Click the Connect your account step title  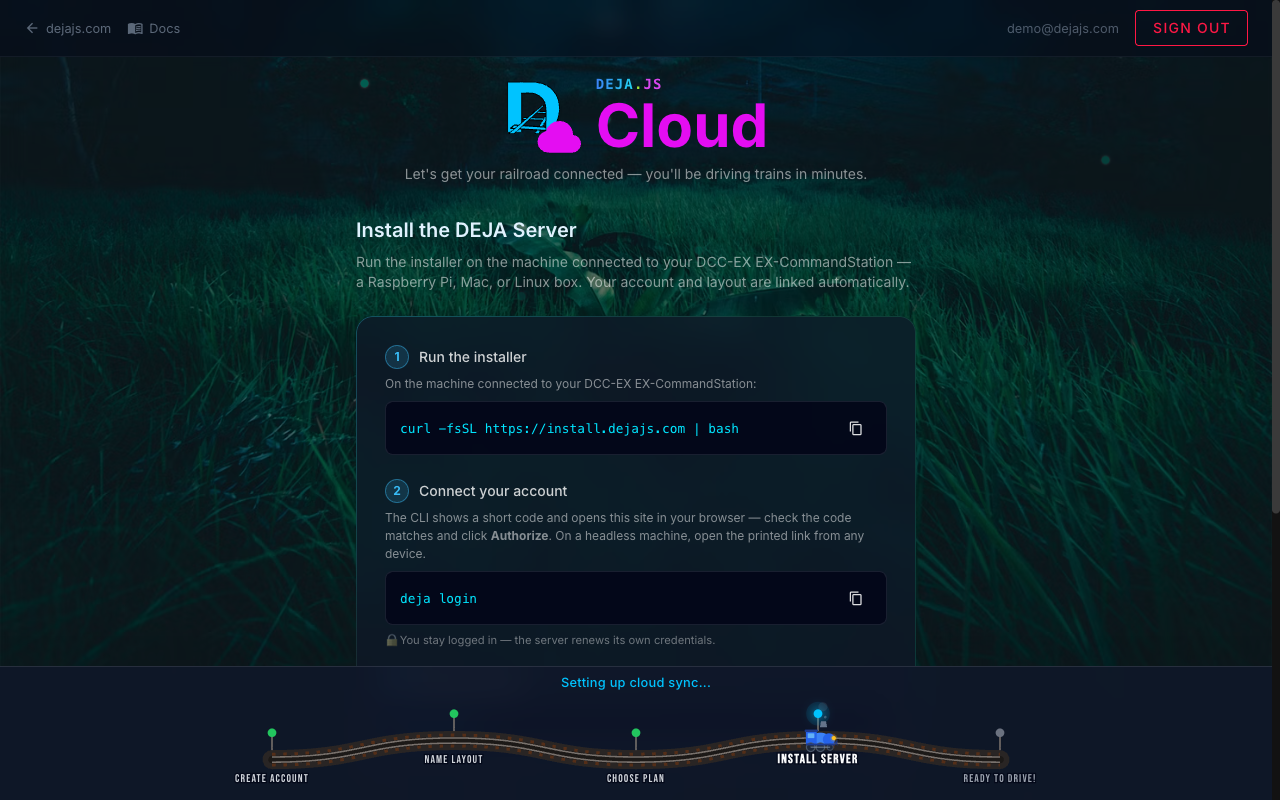point(493,491)
